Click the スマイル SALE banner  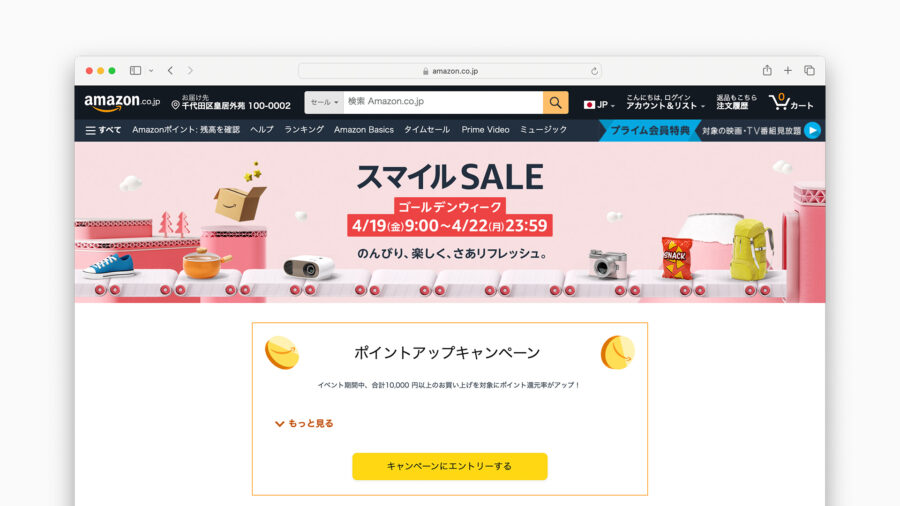click(450, 223)
